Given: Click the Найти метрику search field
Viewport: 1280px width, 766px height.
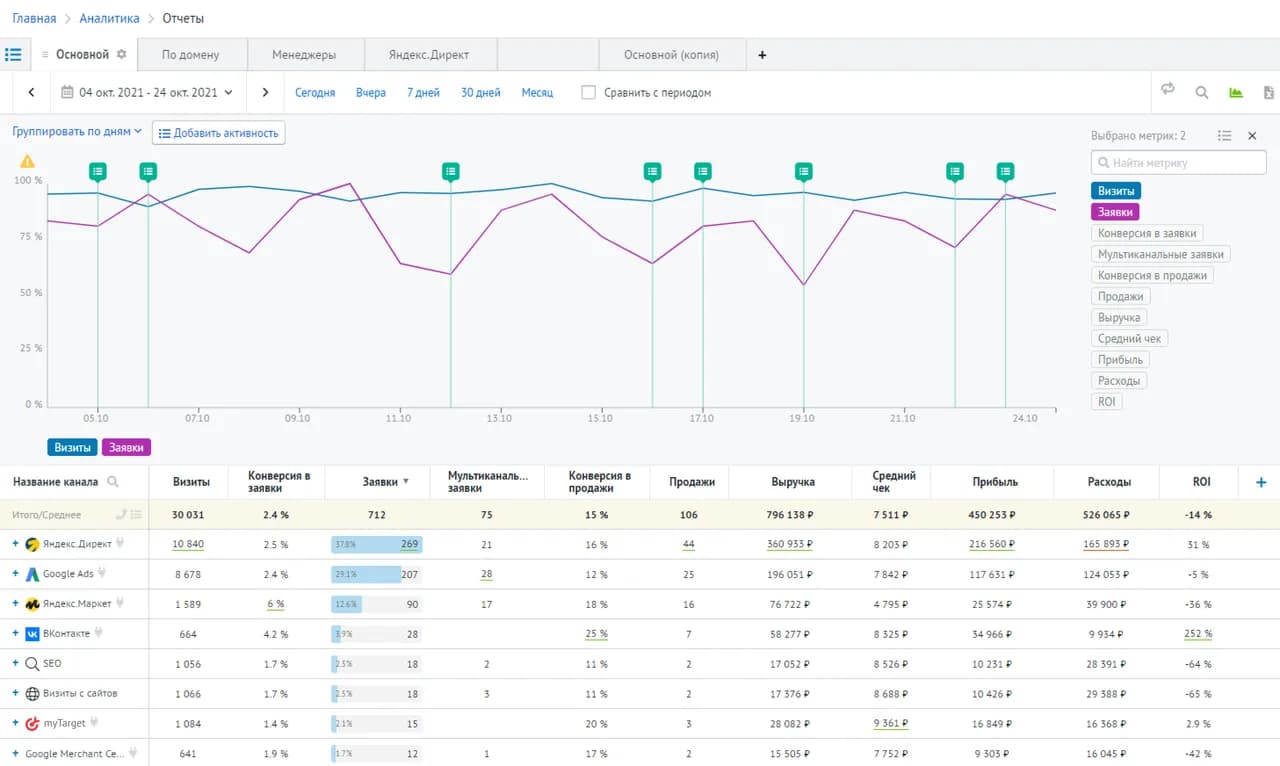Looking at the screenshot, I should click(x=1179, y=162).
